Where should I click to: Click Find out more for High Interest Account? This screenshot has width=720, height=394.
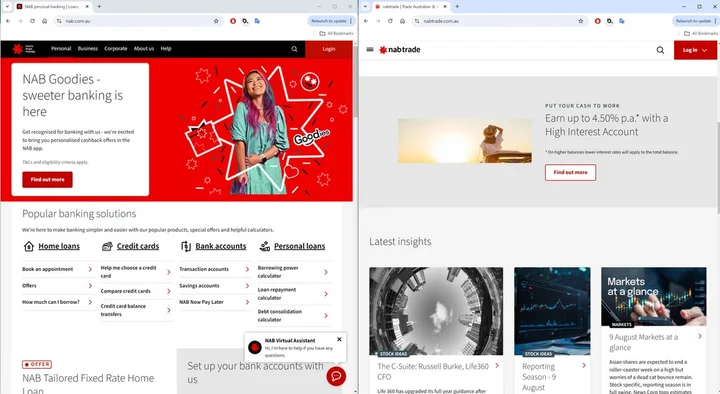click(x=570, y=172)
